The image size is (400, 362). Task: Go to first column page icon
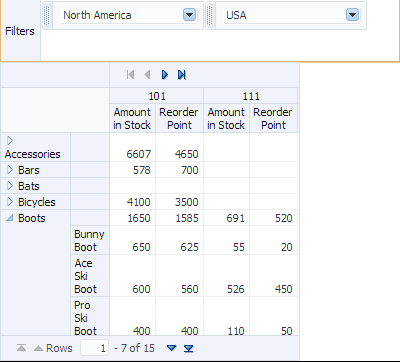[x=130, y=75]
